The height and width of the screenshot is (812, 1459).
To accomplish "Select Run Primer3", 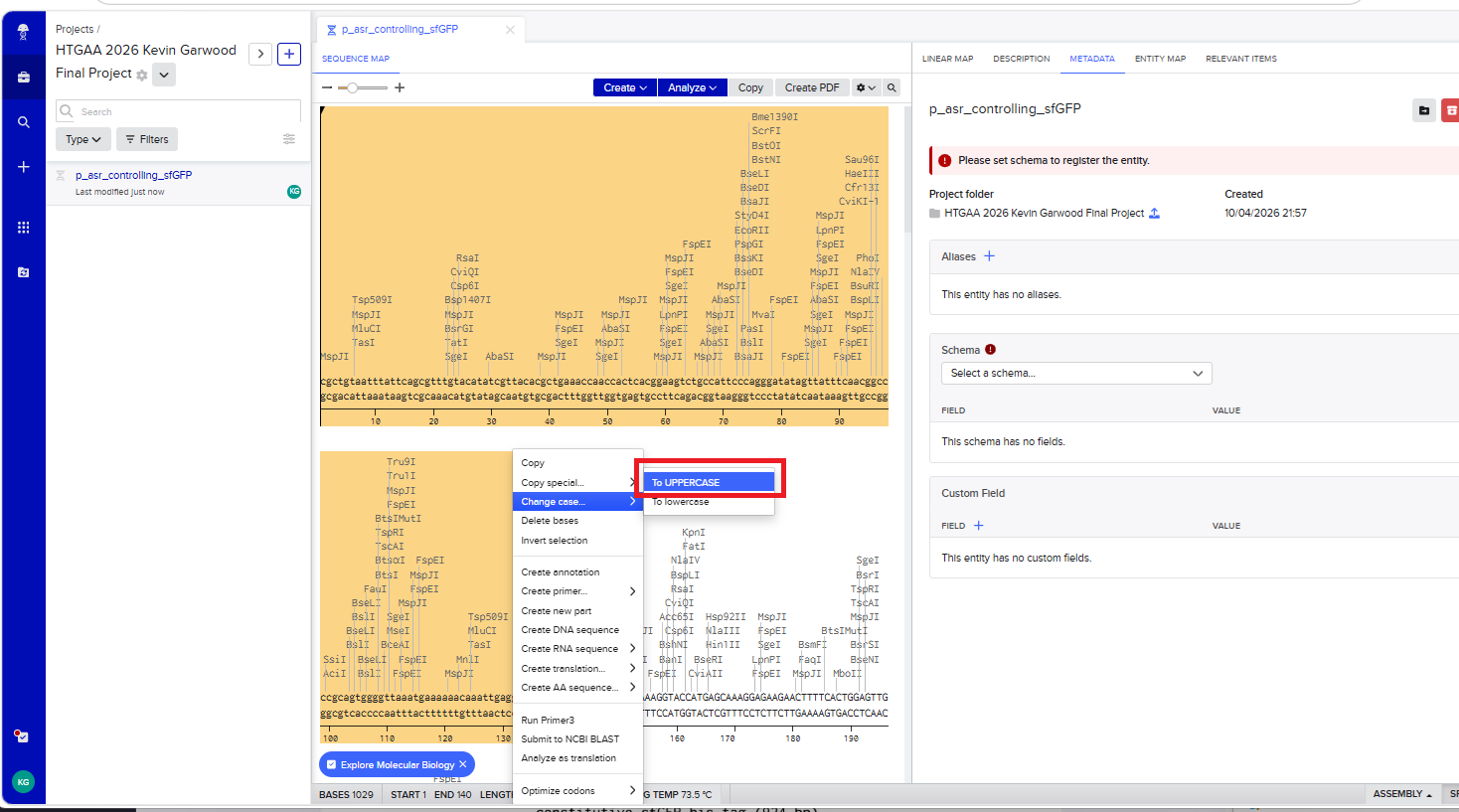I will coord(577,721).
